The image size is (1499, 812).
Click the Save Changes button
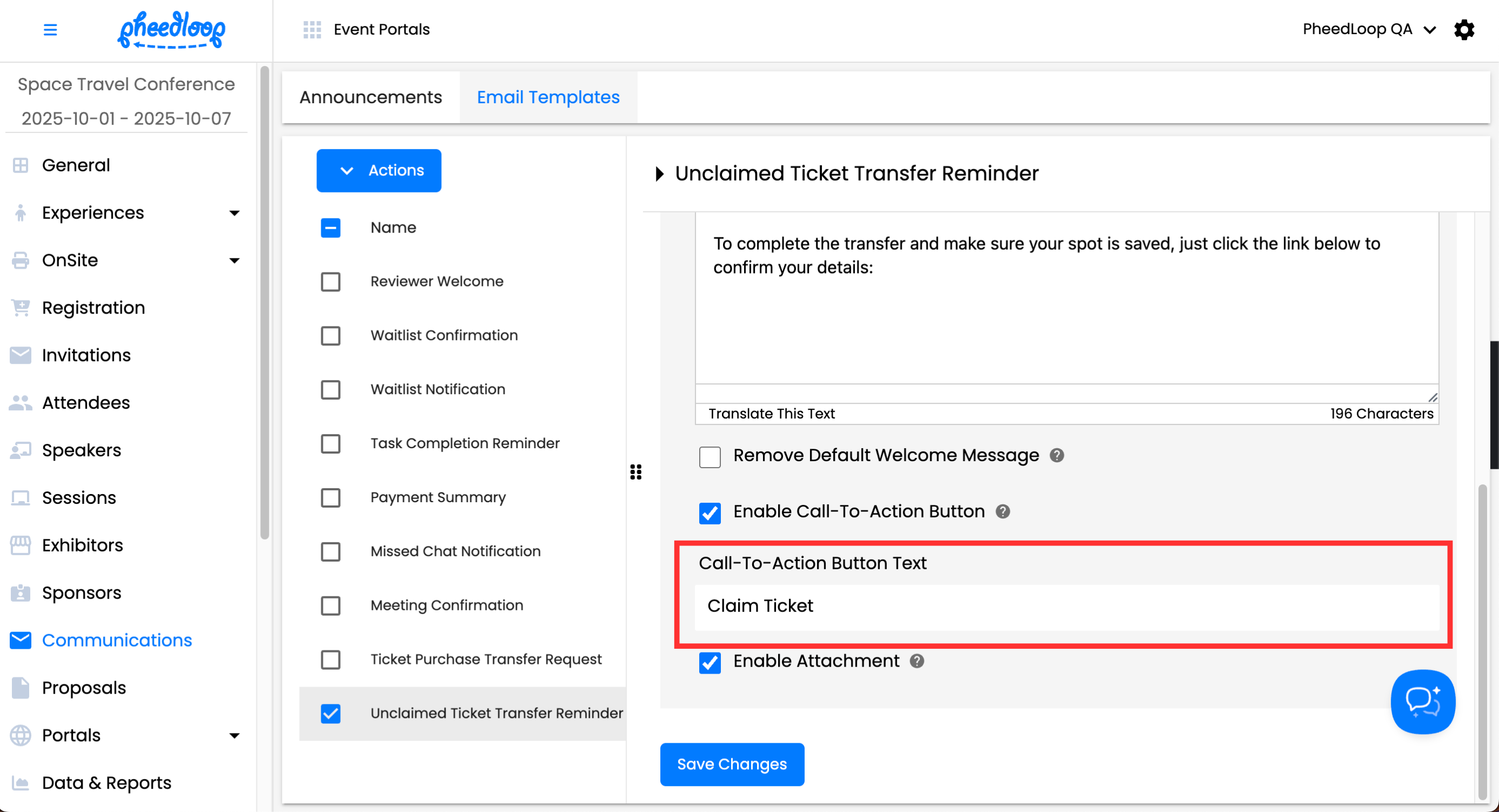tap(732, 764)
